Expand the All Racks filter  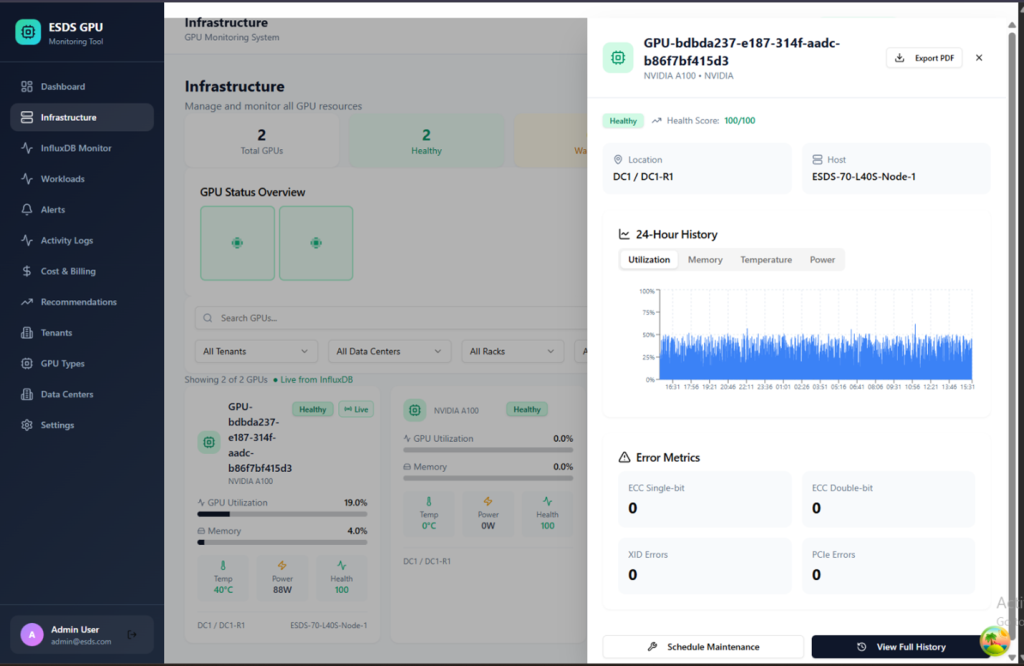(x=513, y=351)
